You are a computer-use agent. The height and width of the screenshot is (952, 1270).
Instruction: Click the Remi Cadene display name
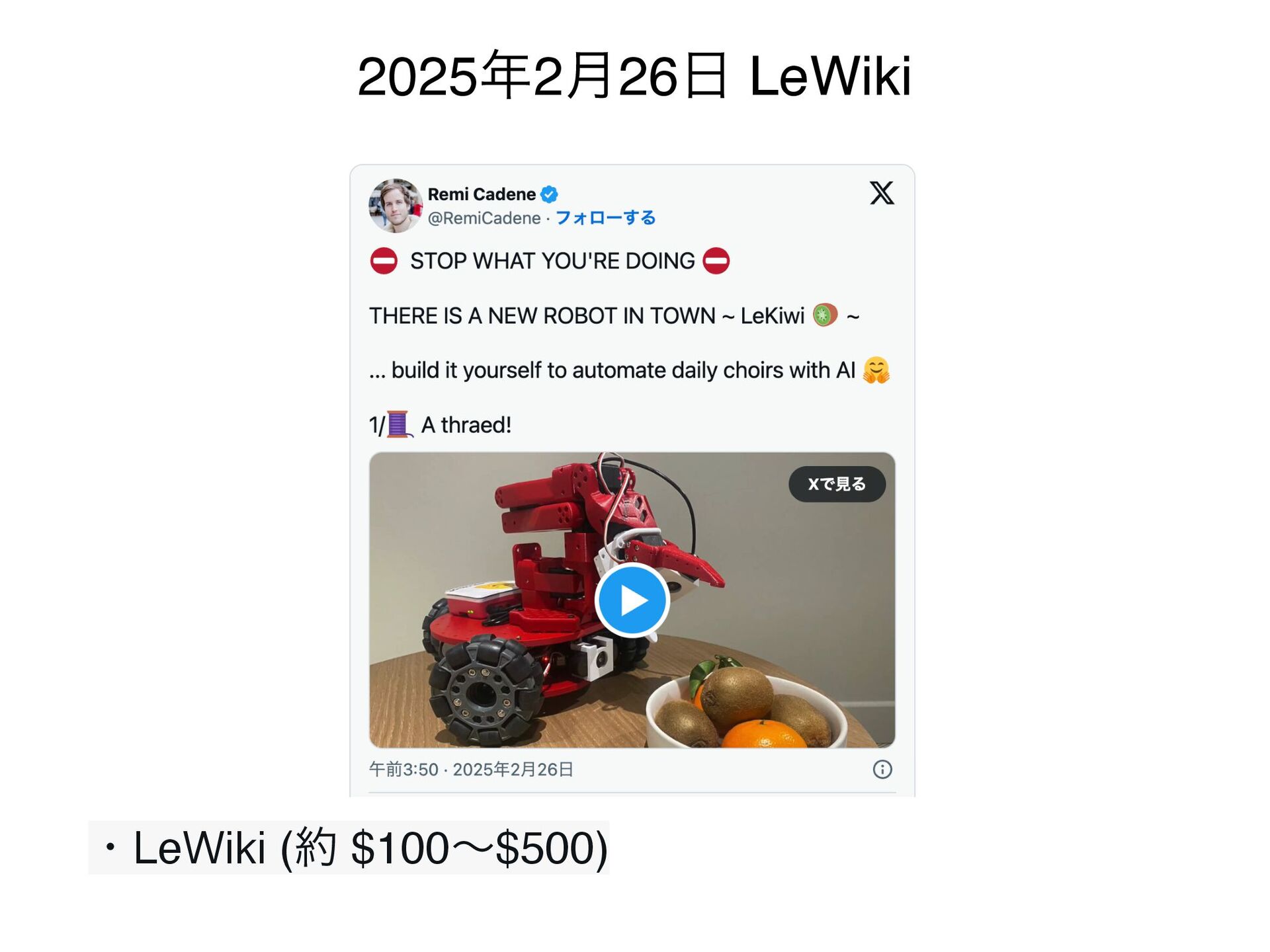click(x=482, y=194)
